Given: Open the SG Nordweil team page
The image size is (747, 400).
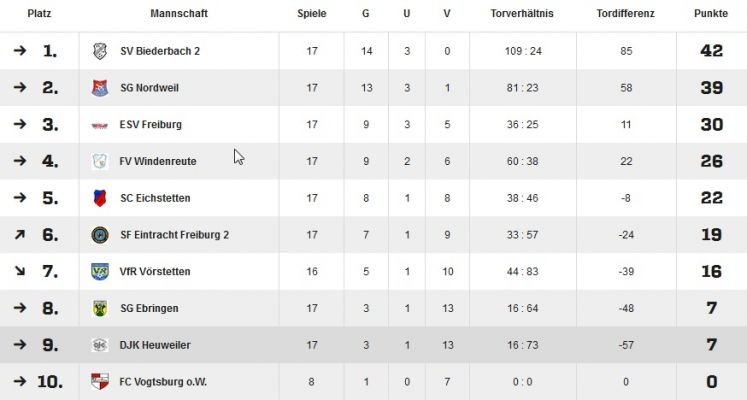Looking at the screenshot, I should [149, 88].
